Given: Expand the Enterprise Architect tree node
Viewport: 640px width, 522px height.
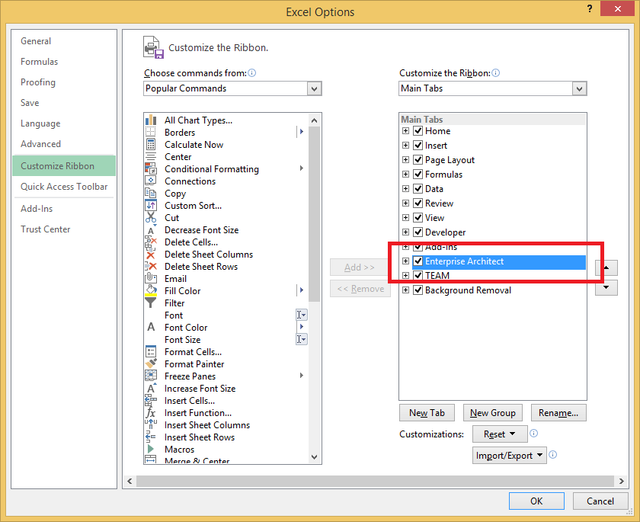Looking at the screenshot, I should coord(405,261).
